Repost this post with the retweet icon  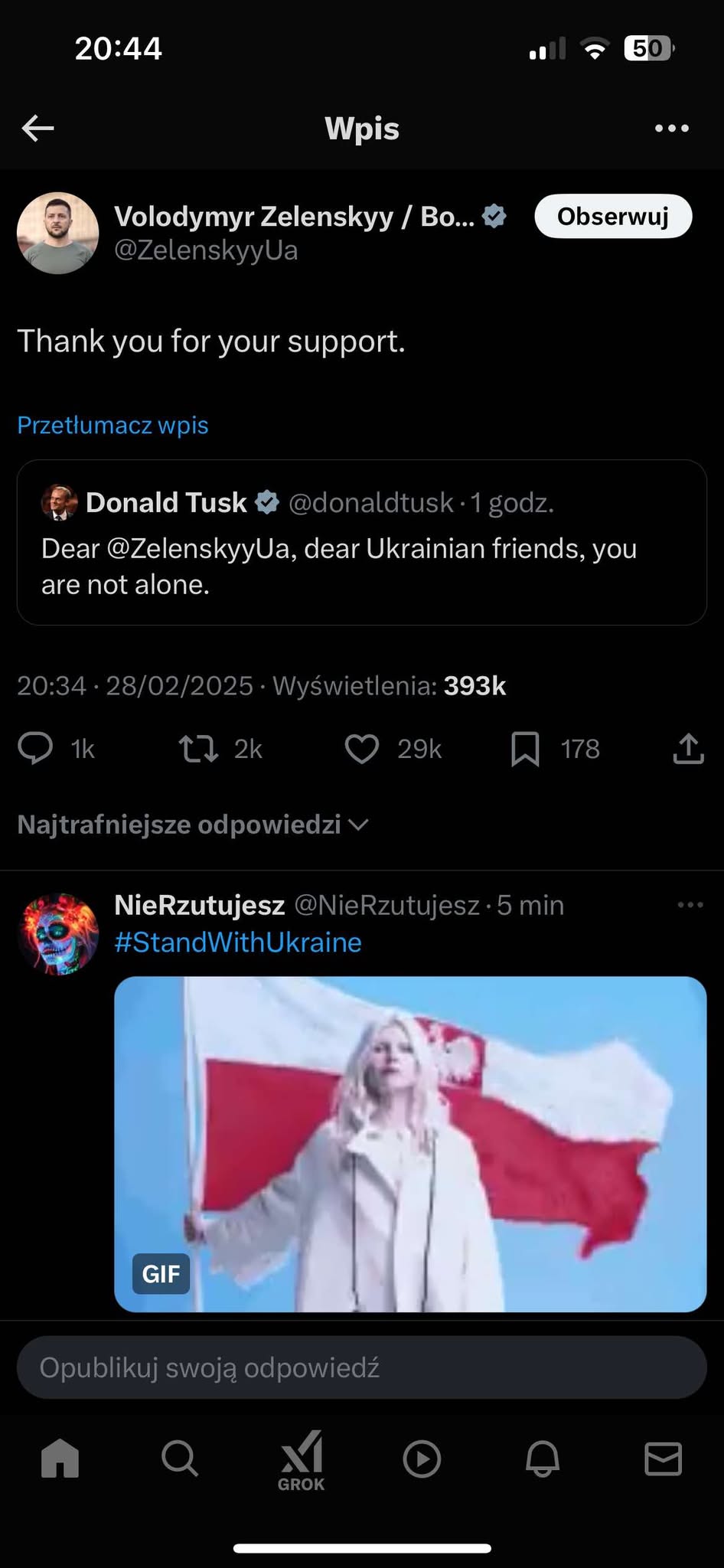pyautogui.click(x=198, y=748)
